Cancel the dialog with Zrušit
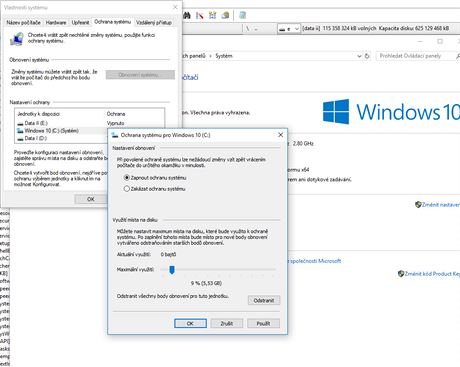This screenshot has height=367, width=460. coord(227,323)
